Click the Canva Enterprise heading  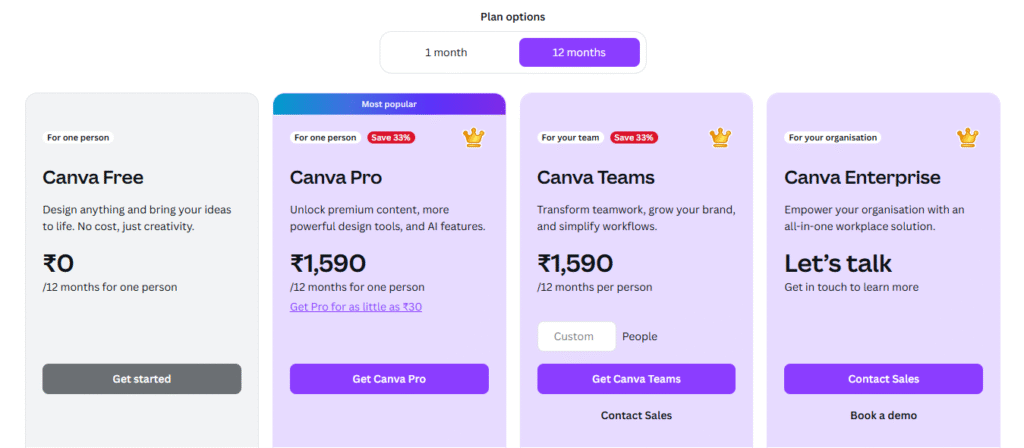point(863,177)
